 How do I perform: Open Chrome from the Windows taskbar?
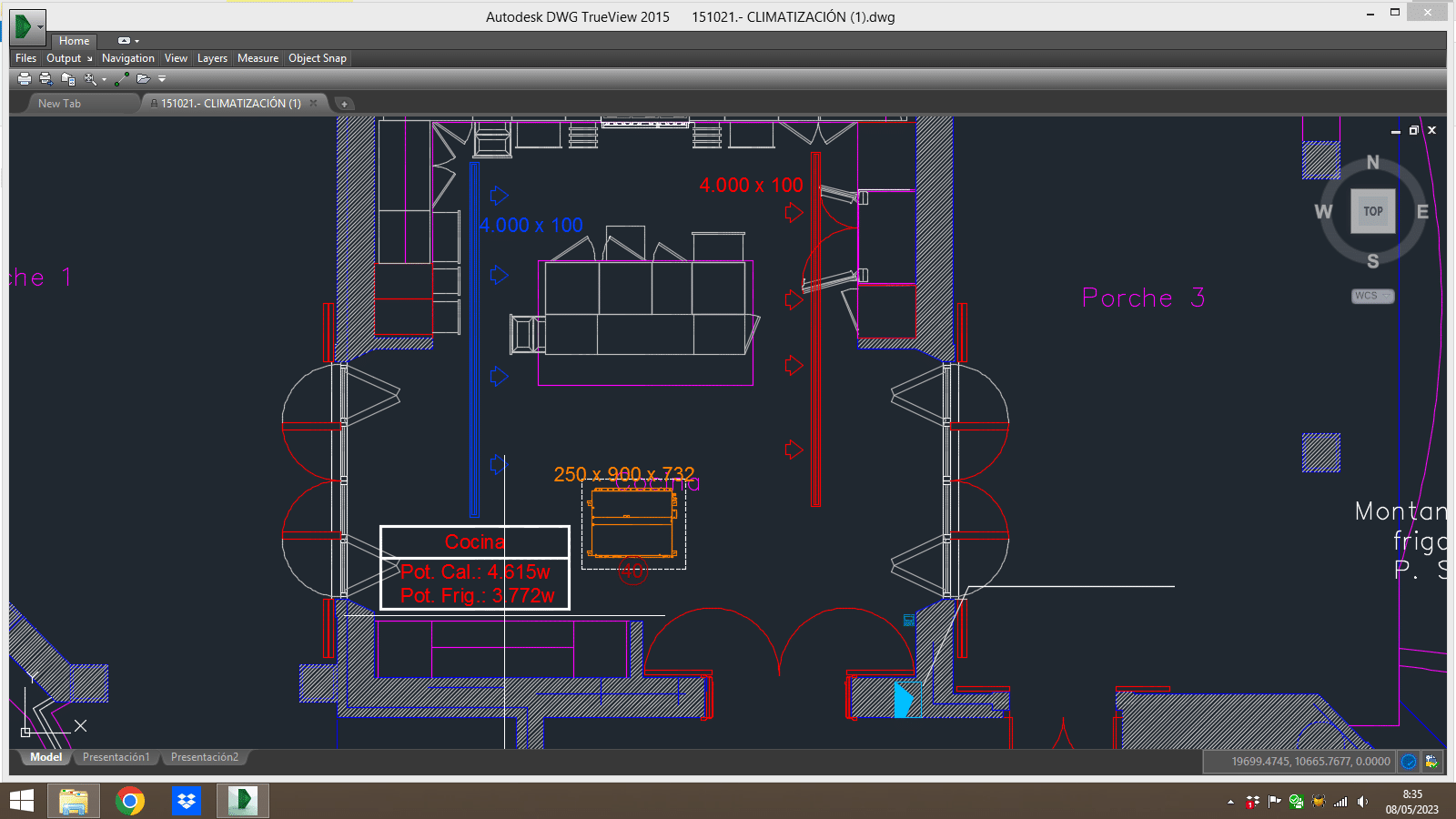coord(130,801)
